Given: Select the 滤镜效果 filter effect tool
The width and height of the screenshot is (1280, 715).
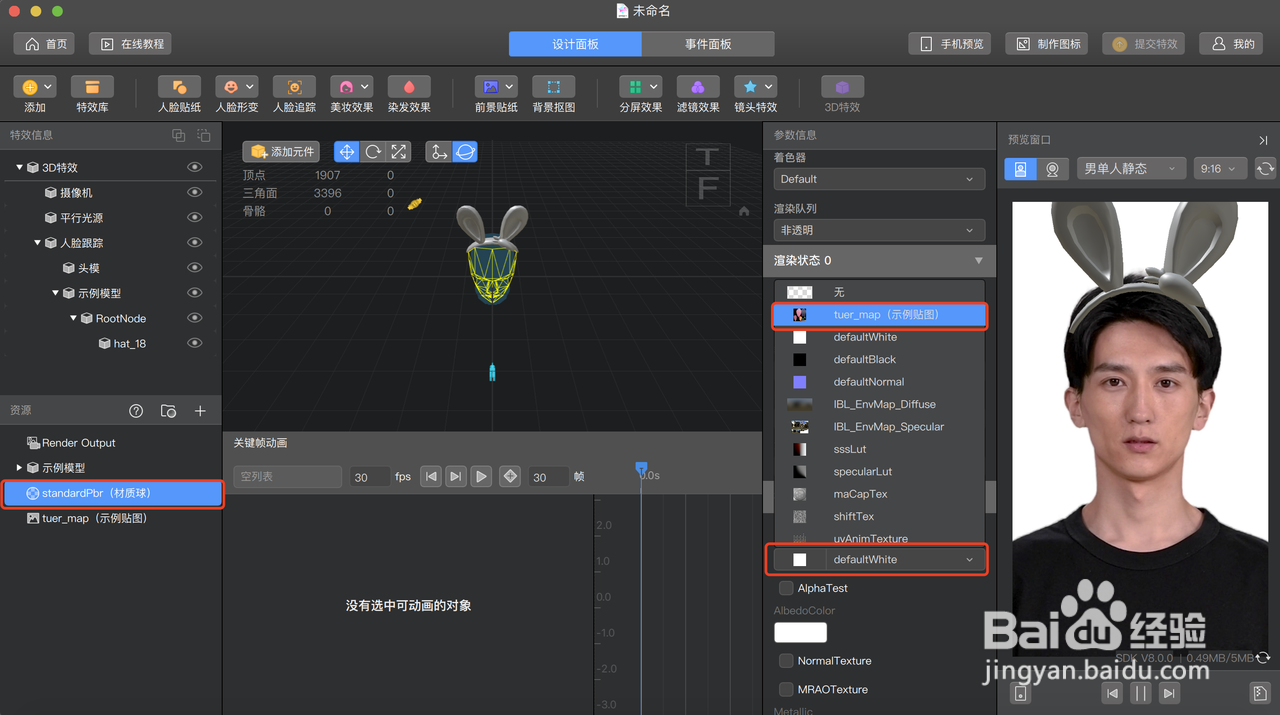Looking at the screenshot, I should tap(698, 87).
